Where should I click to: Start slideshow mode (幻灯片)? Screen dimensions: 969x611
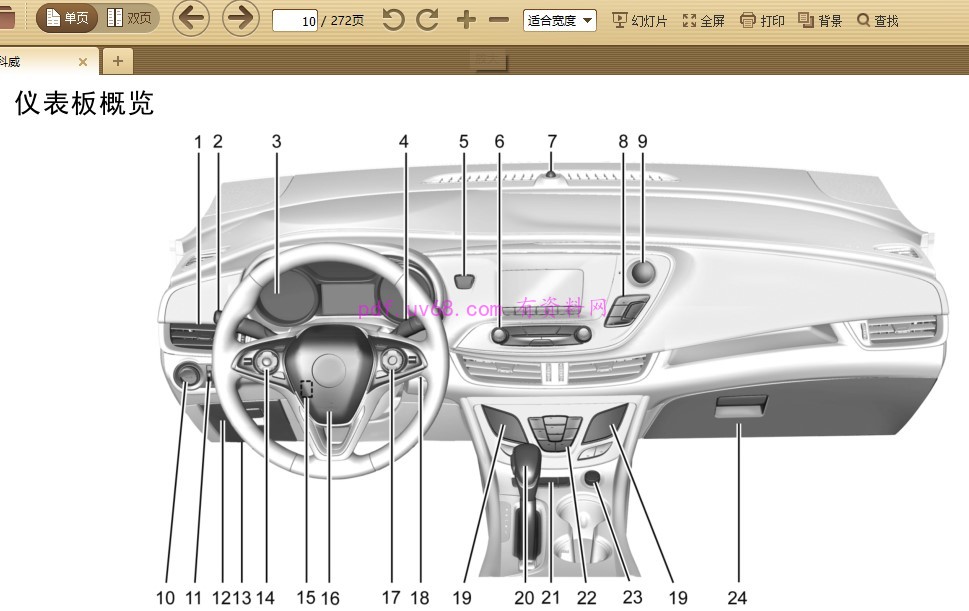coord(639,20)
